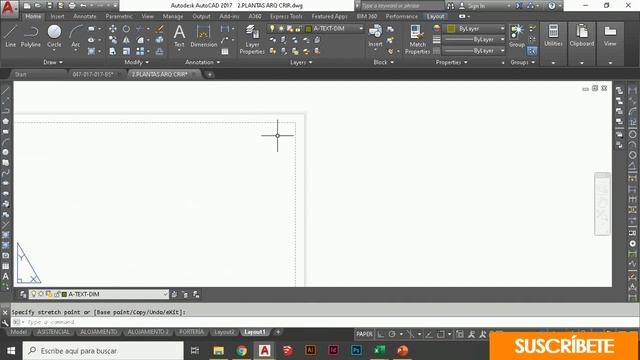Expand the Groups panel
Viewport: 640px width, 360px height.
click(x=522, y=62)
